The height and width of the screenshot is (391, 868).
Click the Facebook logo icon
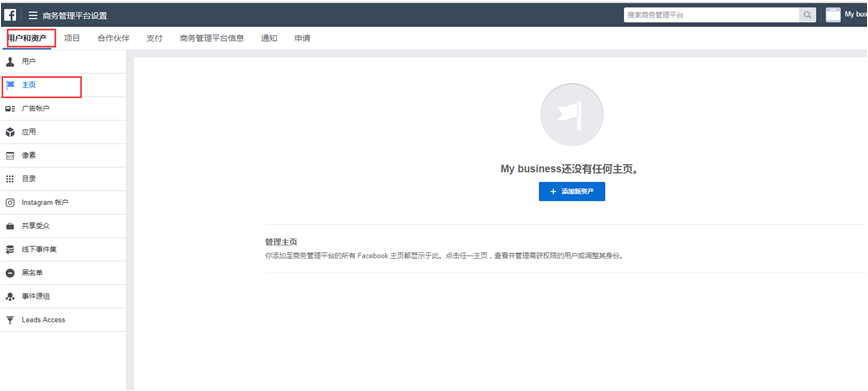(x=10, y=15)
